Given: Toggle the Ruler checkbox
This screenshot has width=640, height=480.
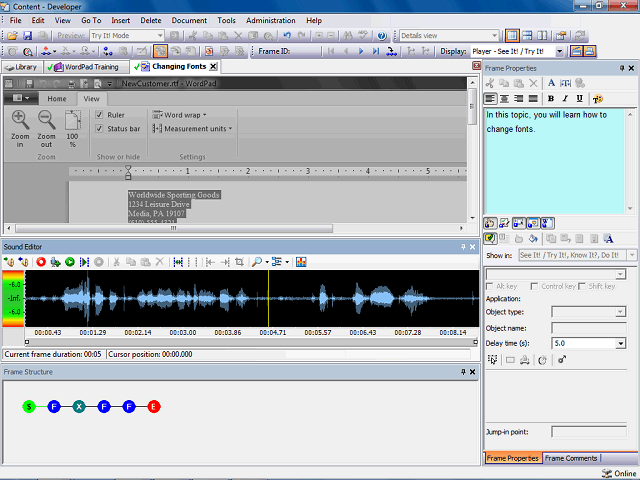Looking at the screenshot, I should point(100,115).
